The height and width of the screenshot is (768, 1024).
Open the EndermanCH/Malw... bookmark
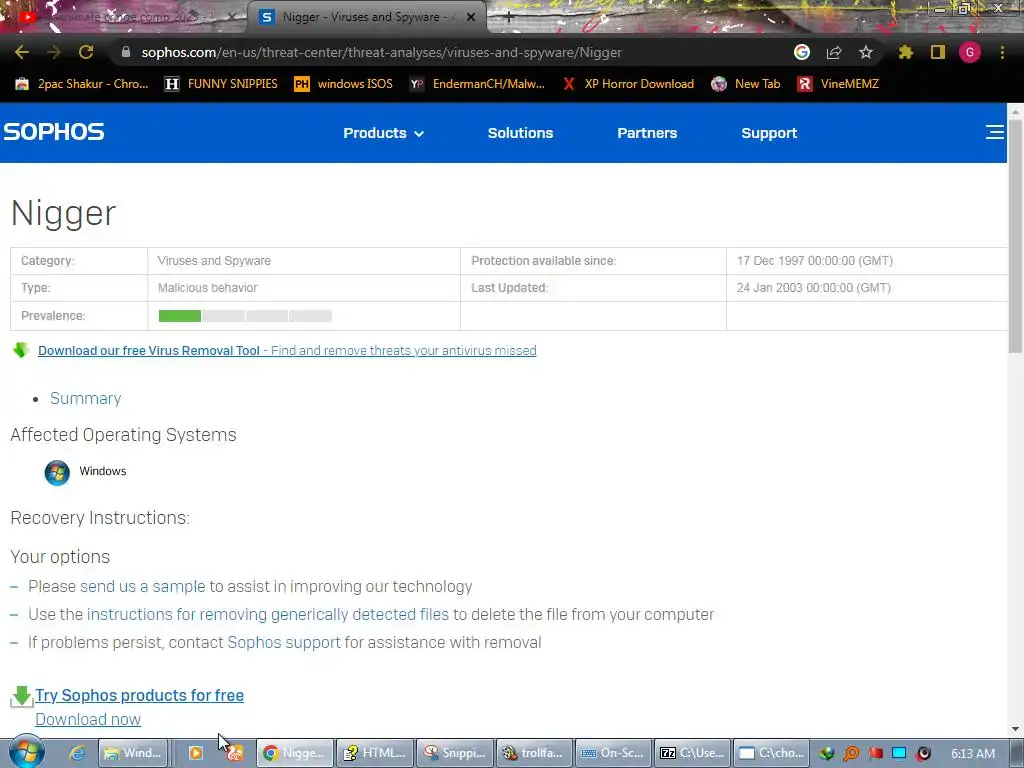pos(477,84)
